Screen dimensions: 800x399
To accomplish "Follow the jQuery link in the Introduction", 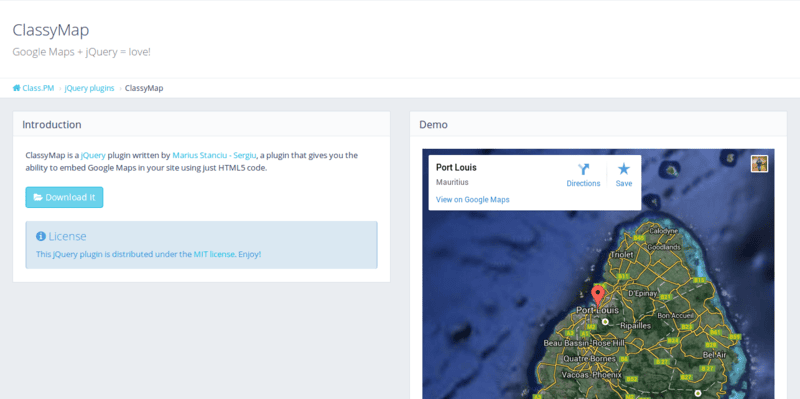I will coord(93,155).
